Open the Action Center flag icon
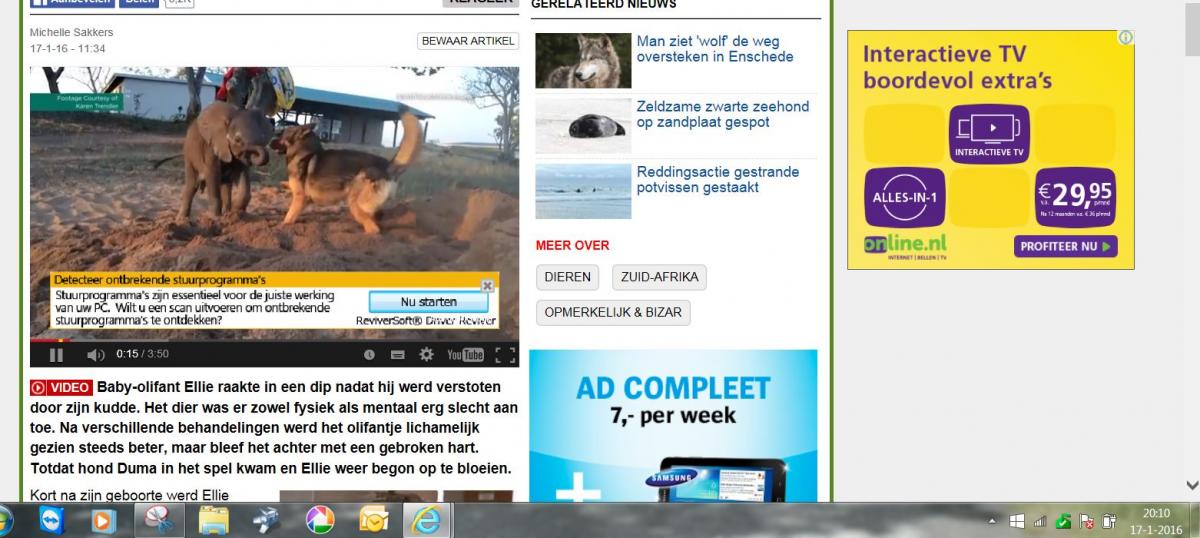Viewport: 1200px width, 538px height. (x=1087, y=521)
